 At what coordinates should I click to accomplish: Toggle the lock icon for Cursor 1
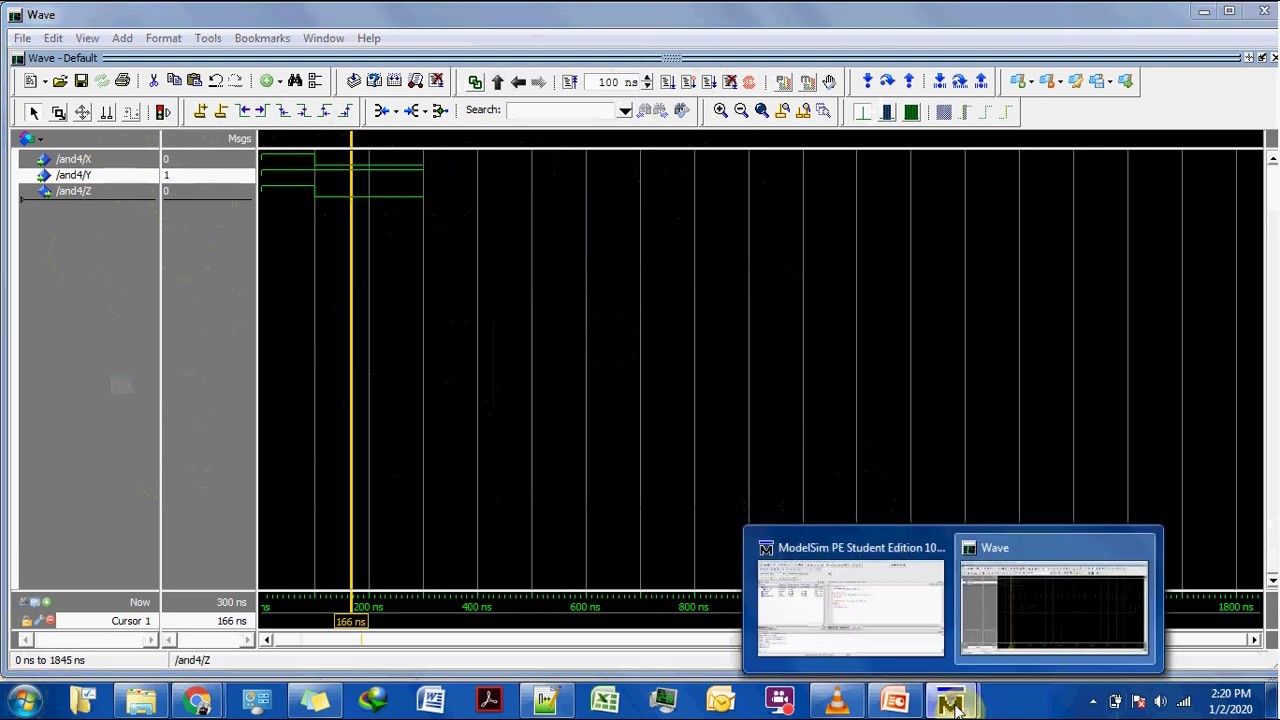coord(27,621)
